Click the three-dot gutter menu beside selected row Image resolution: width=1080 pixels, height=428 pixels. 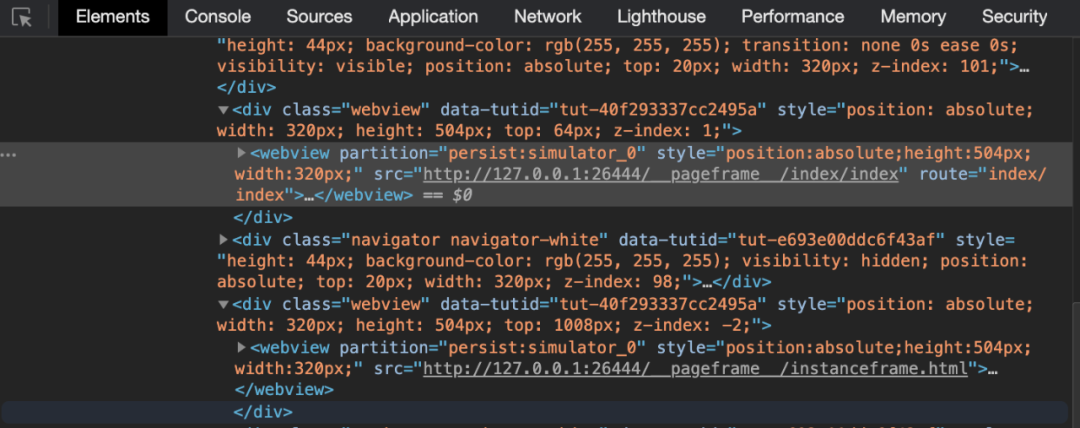(9, 156)
